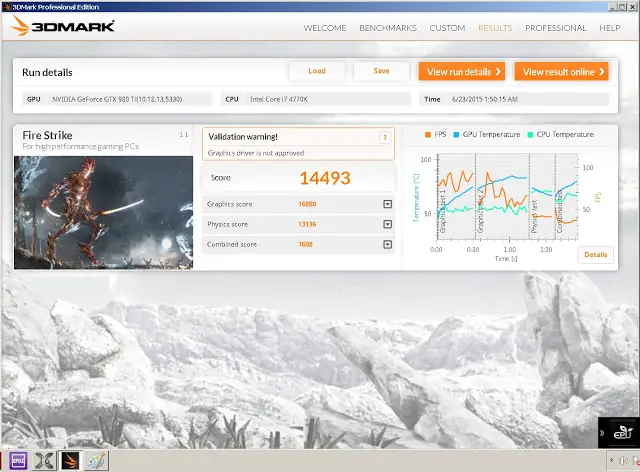The width and height of the screenshot is (640, 472).
Task: Click the blue GPU Temperature legend swatch
Action: [x=456, y=135]
